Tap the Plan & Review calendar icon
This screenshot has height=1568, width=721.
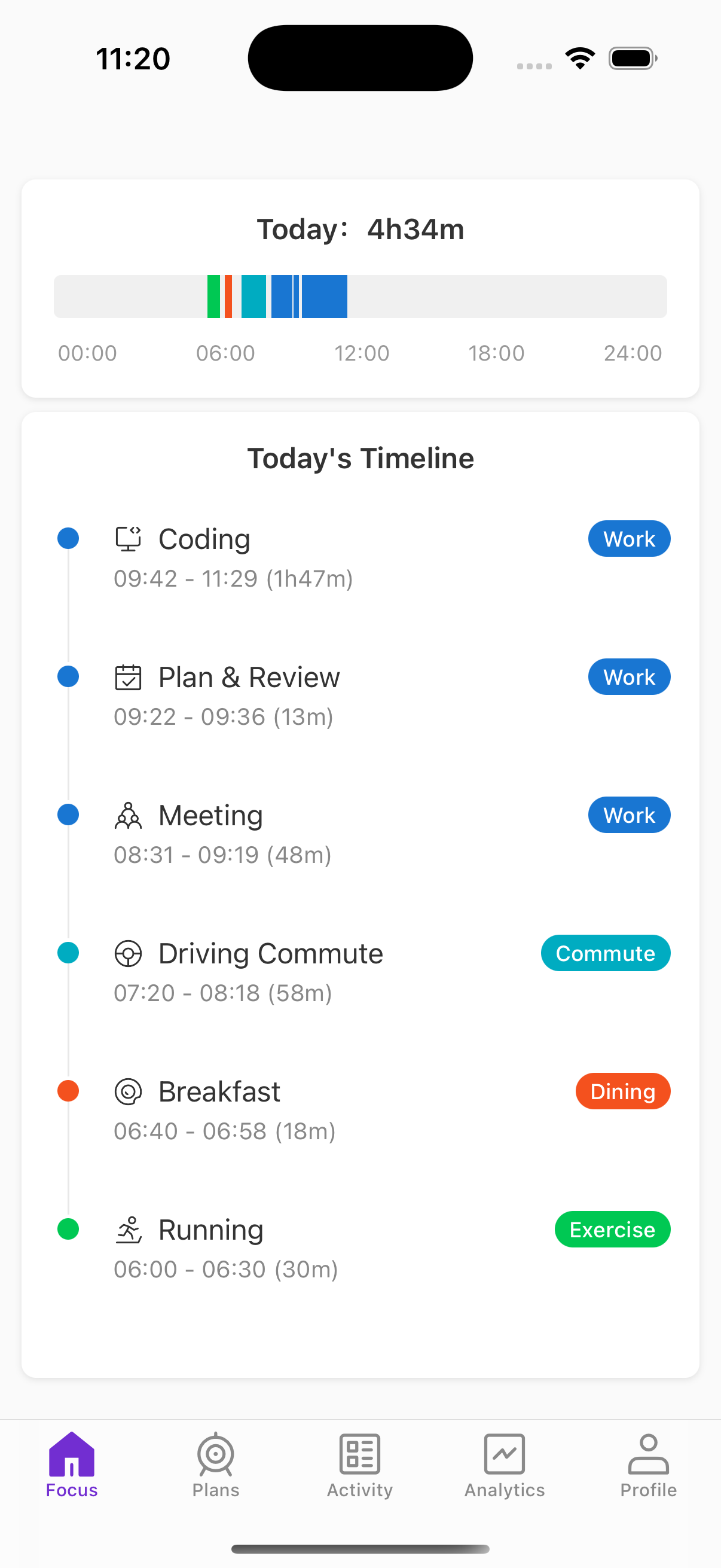129,678
